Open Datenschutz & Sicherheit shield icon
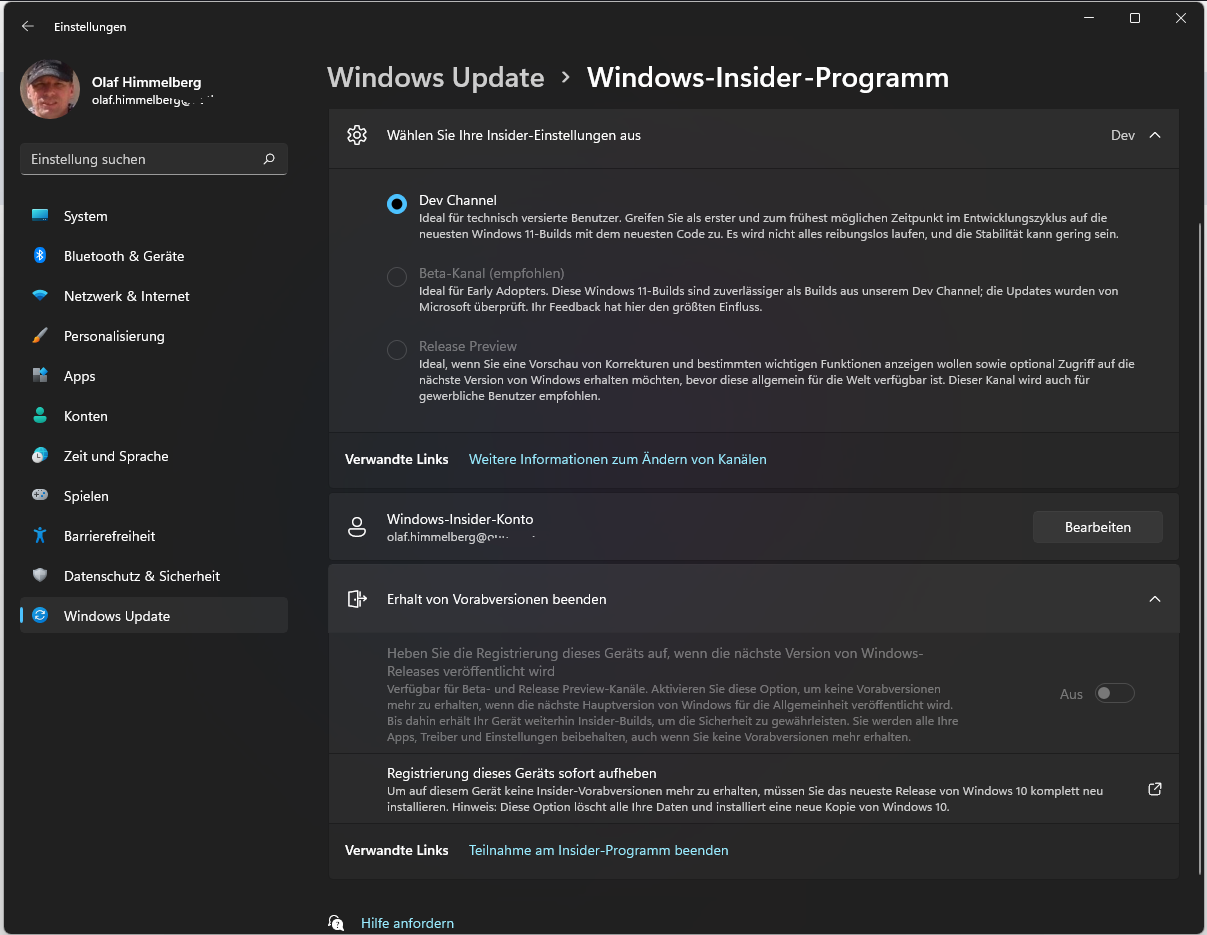 (40, 576)
